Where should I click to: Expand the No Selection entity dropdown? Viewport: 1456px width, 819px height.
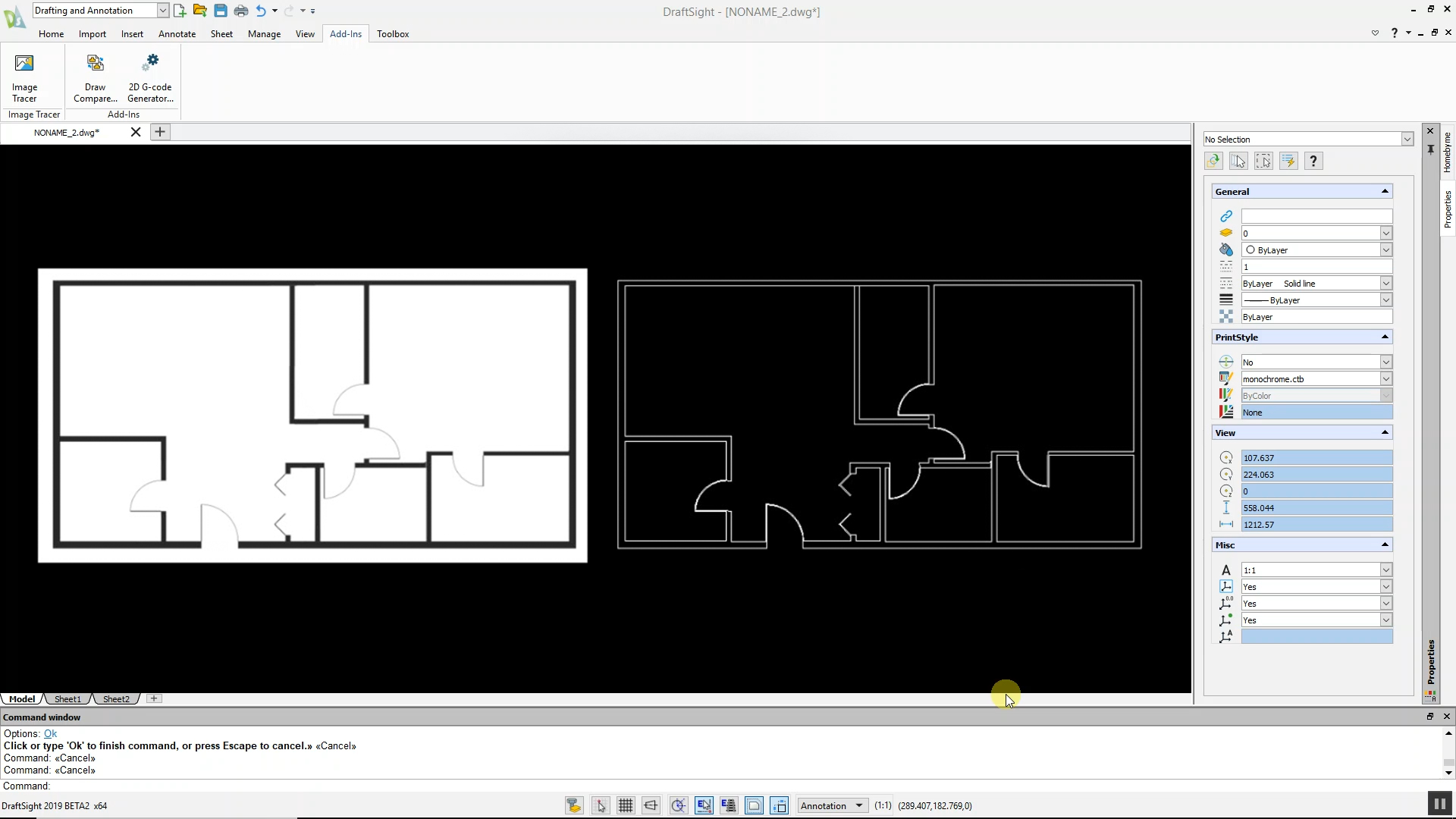point(1407,139)
